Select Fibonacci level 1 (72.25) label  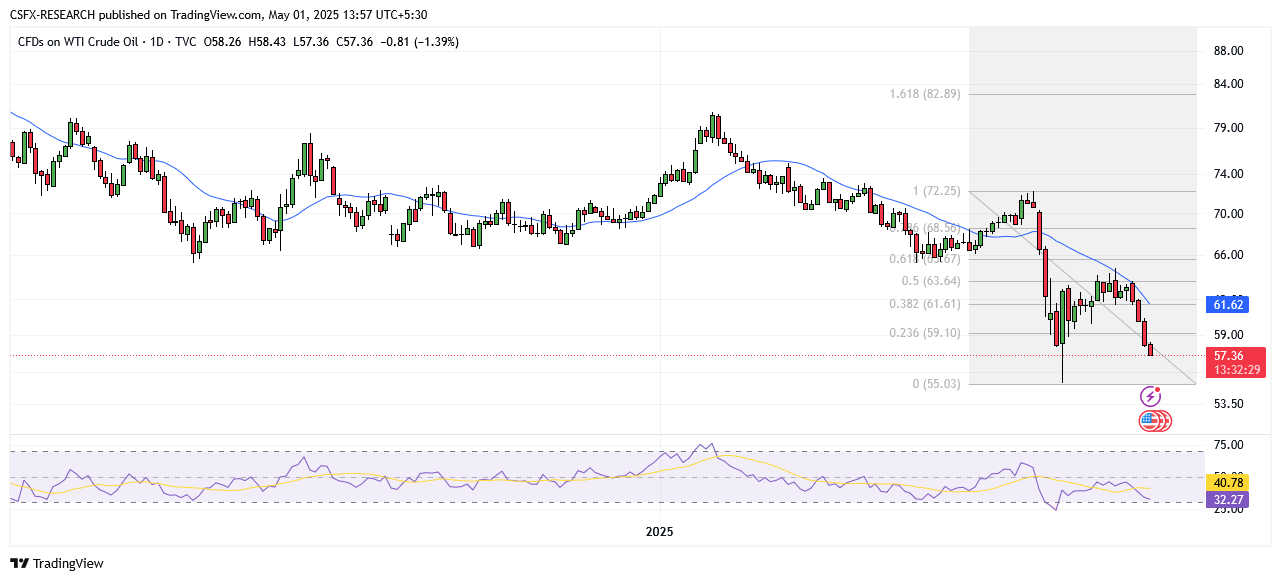coord(937,191)
